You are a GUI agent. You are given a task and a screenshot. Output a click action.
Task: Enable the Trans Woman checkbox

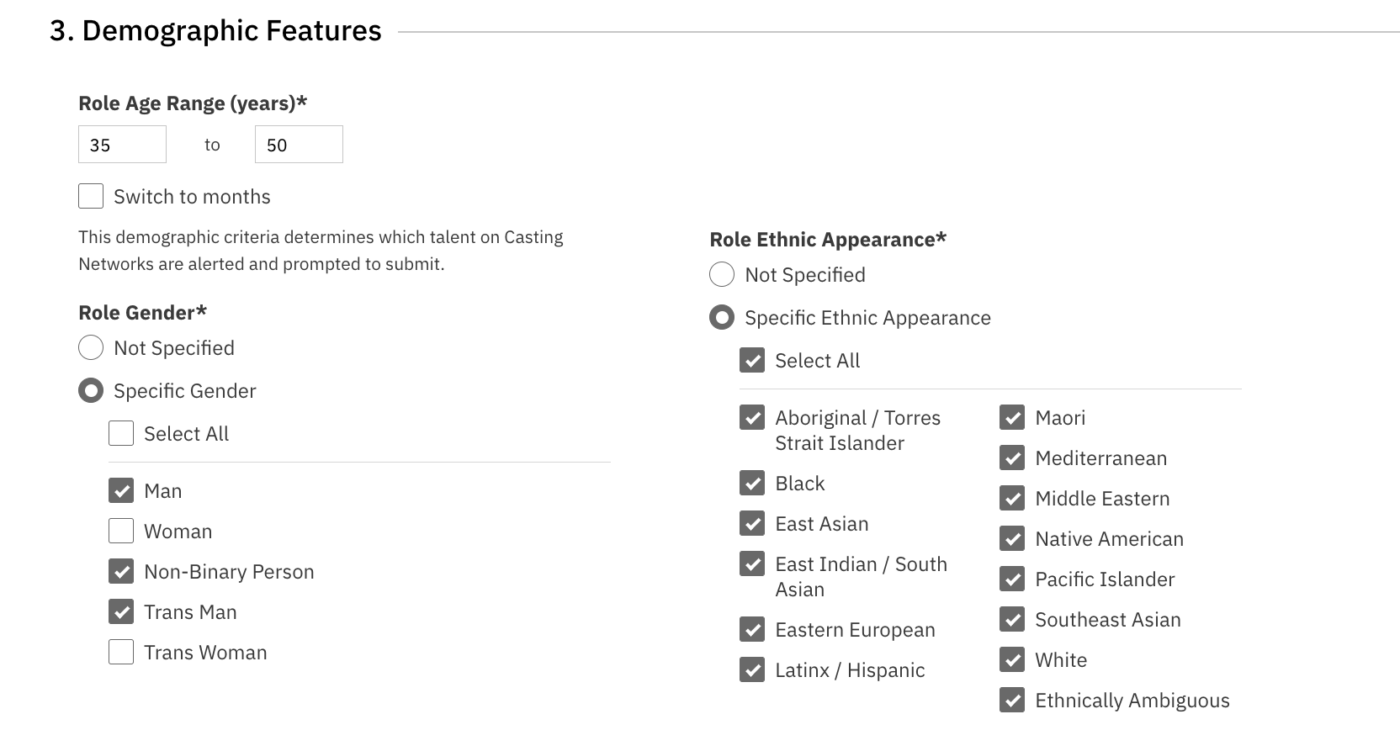coord(120,652)
